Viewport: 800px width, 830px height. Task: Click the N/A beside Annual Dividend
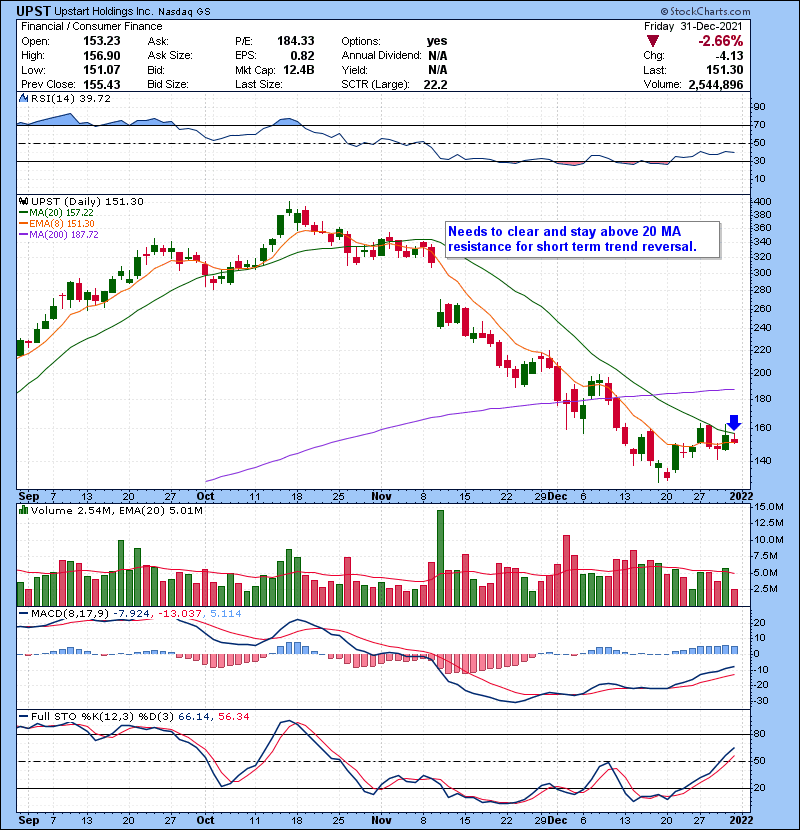[x=437, y=56]
